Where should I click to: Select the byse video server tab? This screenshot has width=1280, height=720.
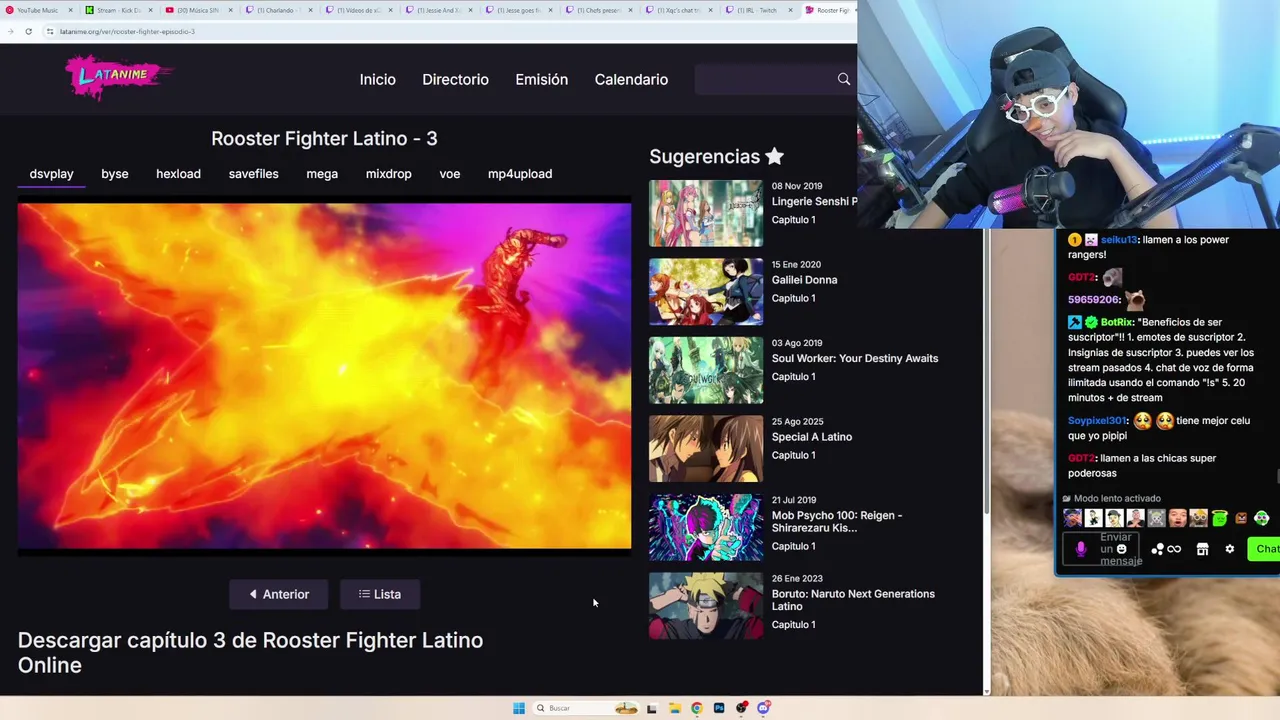(x=115, y=174)
